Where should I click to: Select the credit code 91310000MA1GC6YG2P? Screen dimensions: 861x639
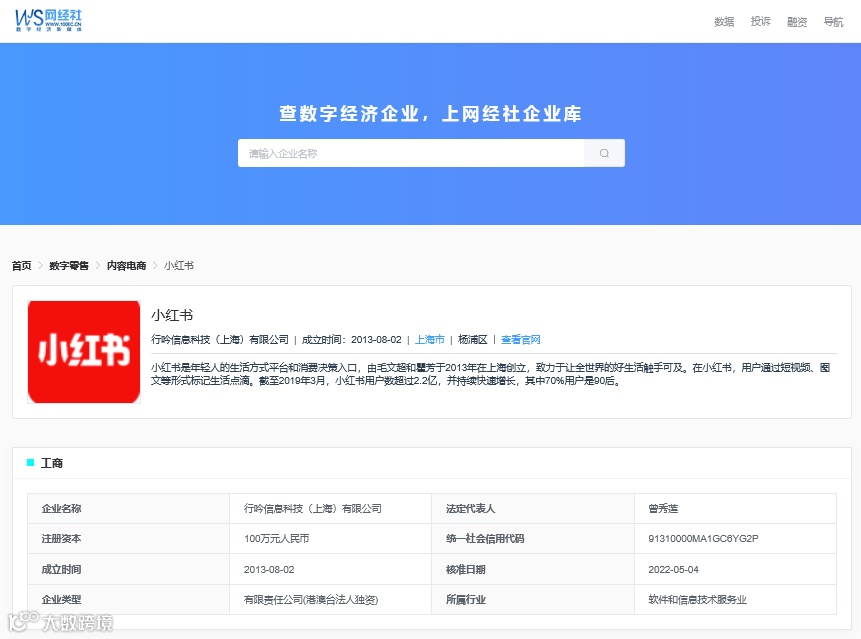click(703, 539)
